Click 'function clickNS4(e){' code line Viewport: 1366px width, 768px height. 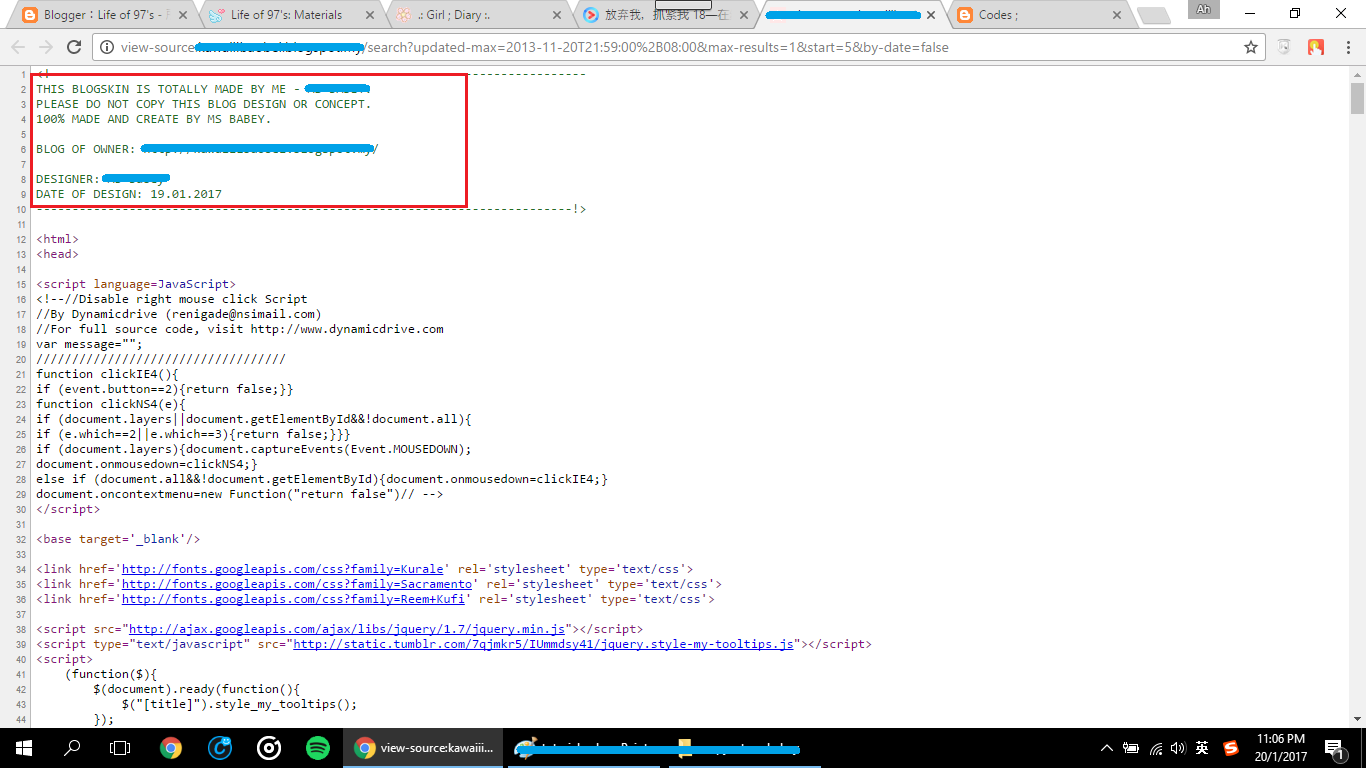tap(111, 404)
